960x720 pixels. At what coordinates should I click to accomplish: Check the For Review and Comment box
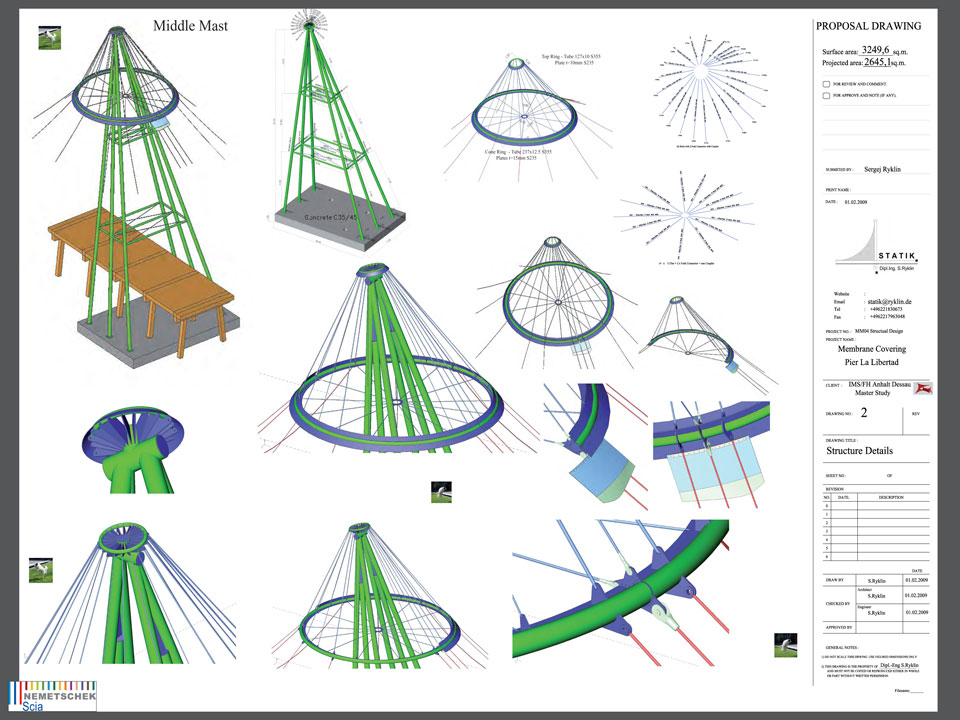coord(825,84)
